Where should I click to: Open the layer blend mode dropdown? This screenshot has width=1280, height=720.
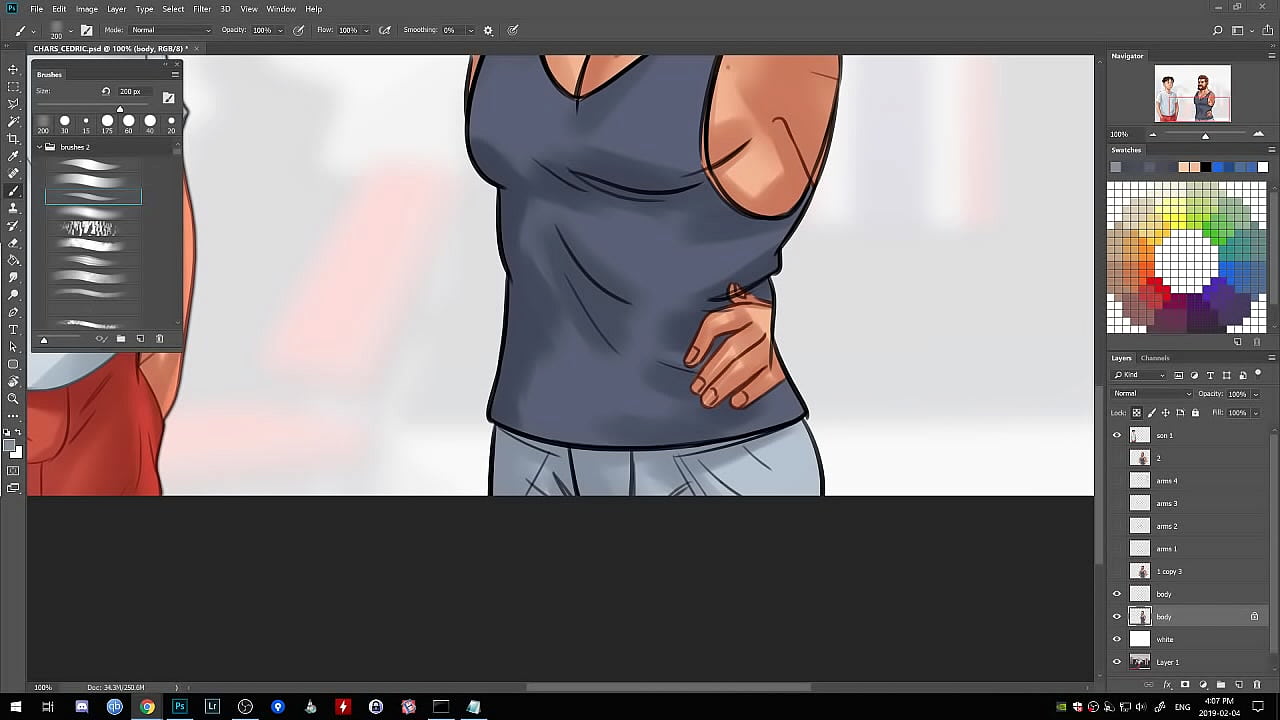coord(1152,394)
